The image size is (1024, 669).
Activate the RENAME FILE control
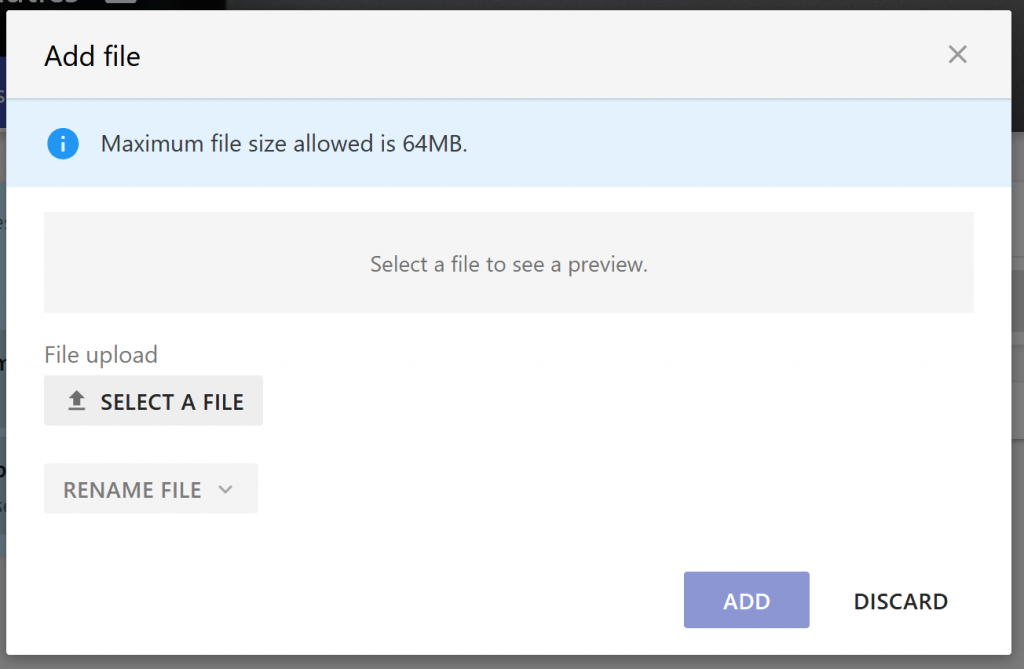point(150,489)
